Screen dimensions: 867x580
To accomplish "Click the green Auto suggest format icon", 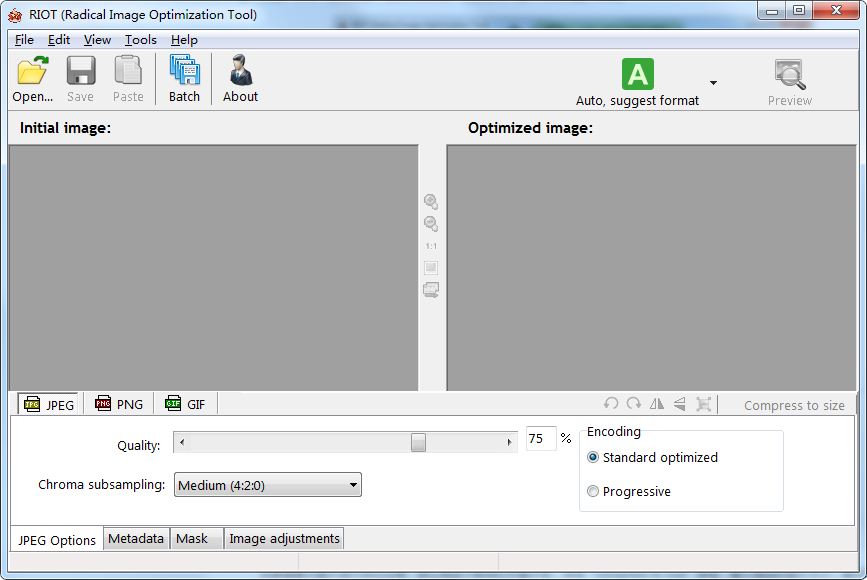I will coord(638,74).
